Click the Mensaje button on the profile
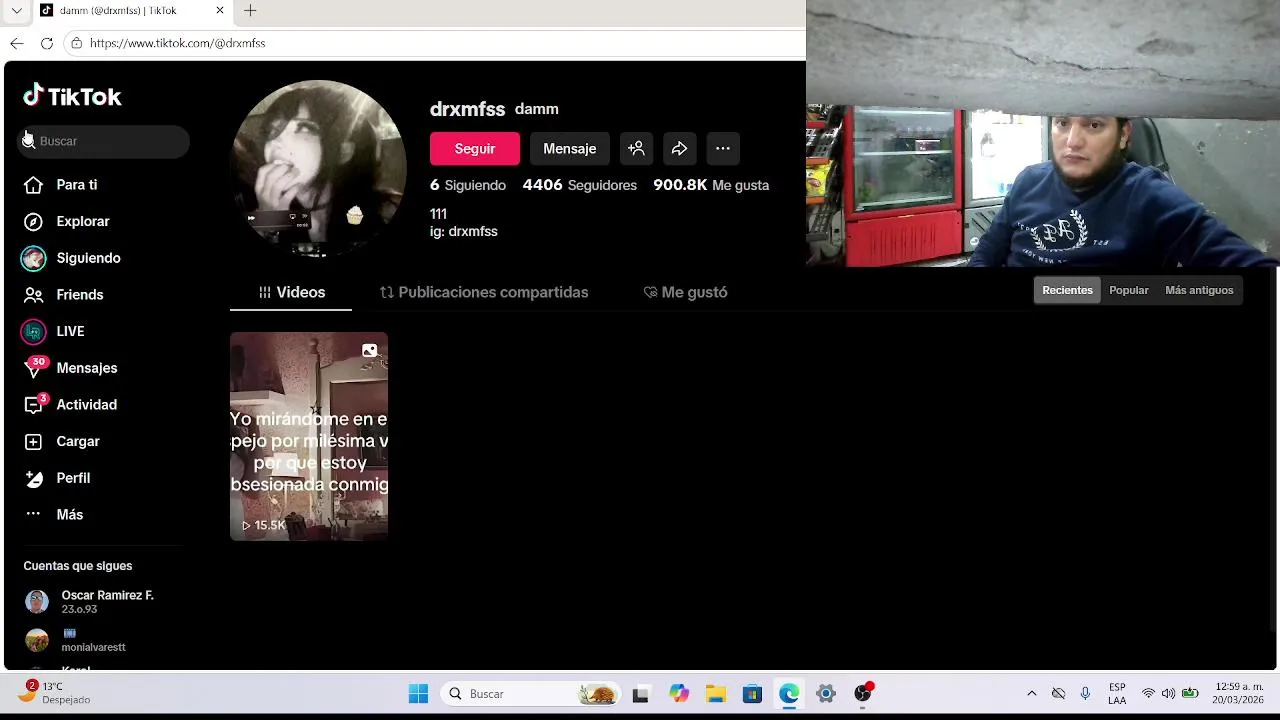1280x720 pixels. 569,149
